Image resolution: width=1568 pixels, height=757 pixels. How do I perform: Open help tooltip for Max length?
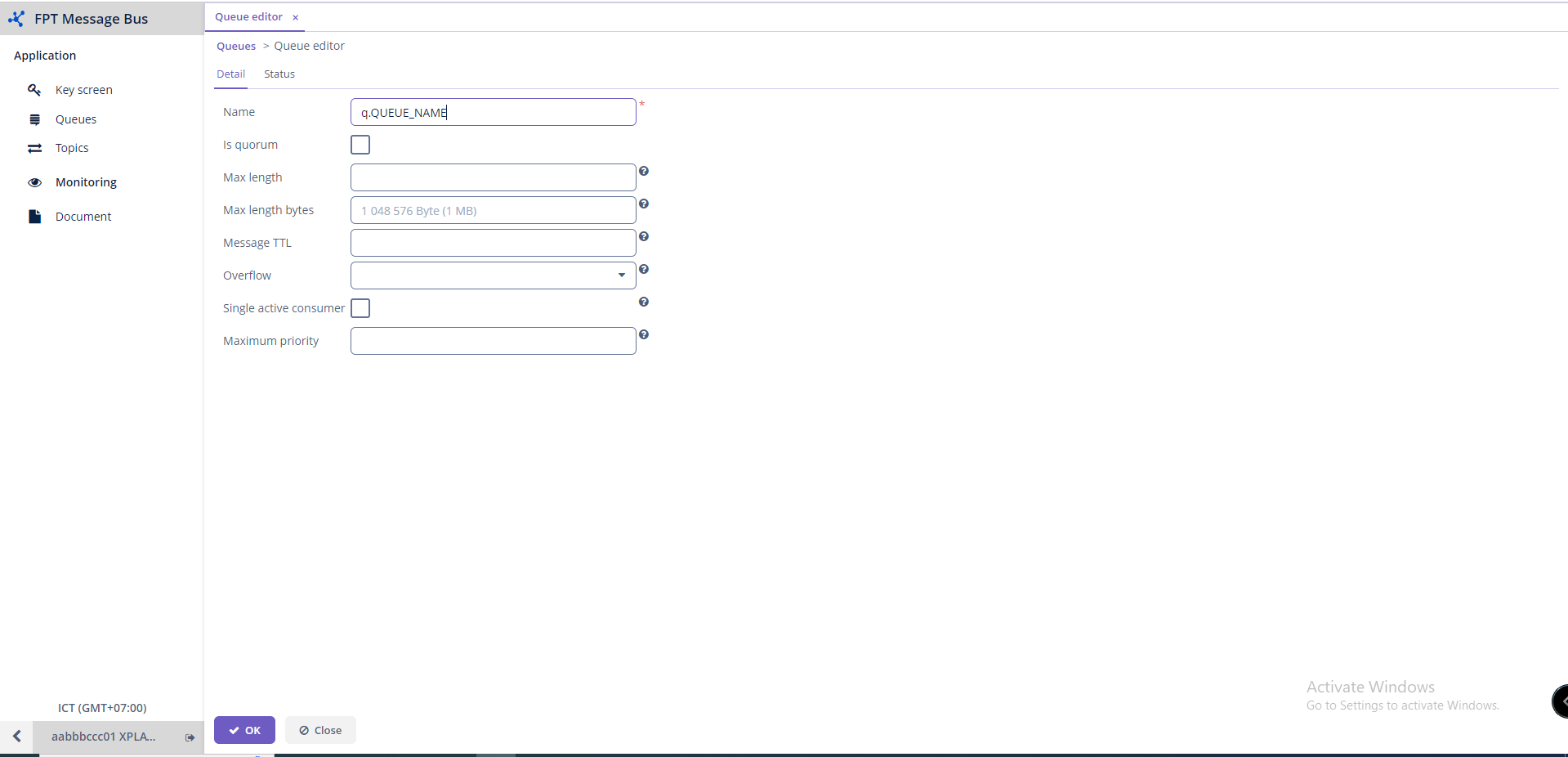(644, 171)
